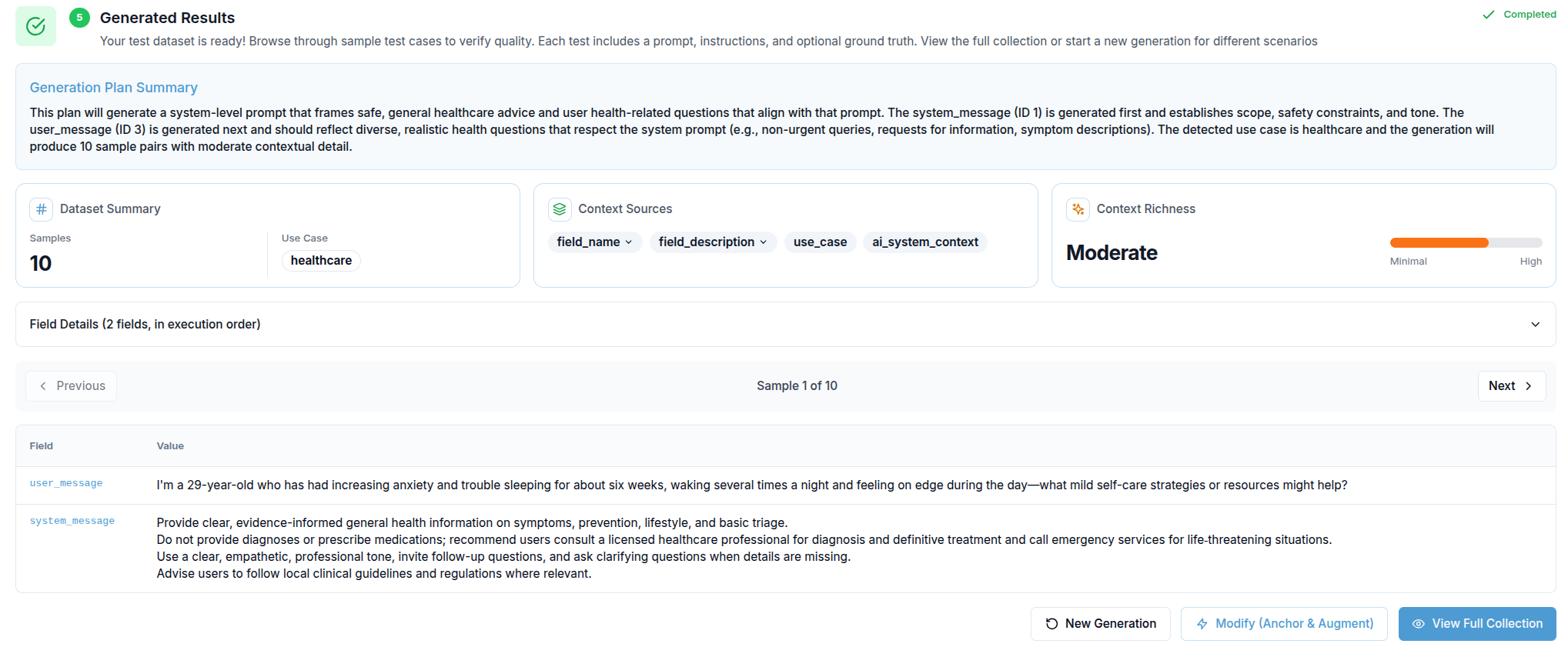1568x657 pixels.
Task: Click the Completed status checkmark
Action: (x=1489, y=15)
